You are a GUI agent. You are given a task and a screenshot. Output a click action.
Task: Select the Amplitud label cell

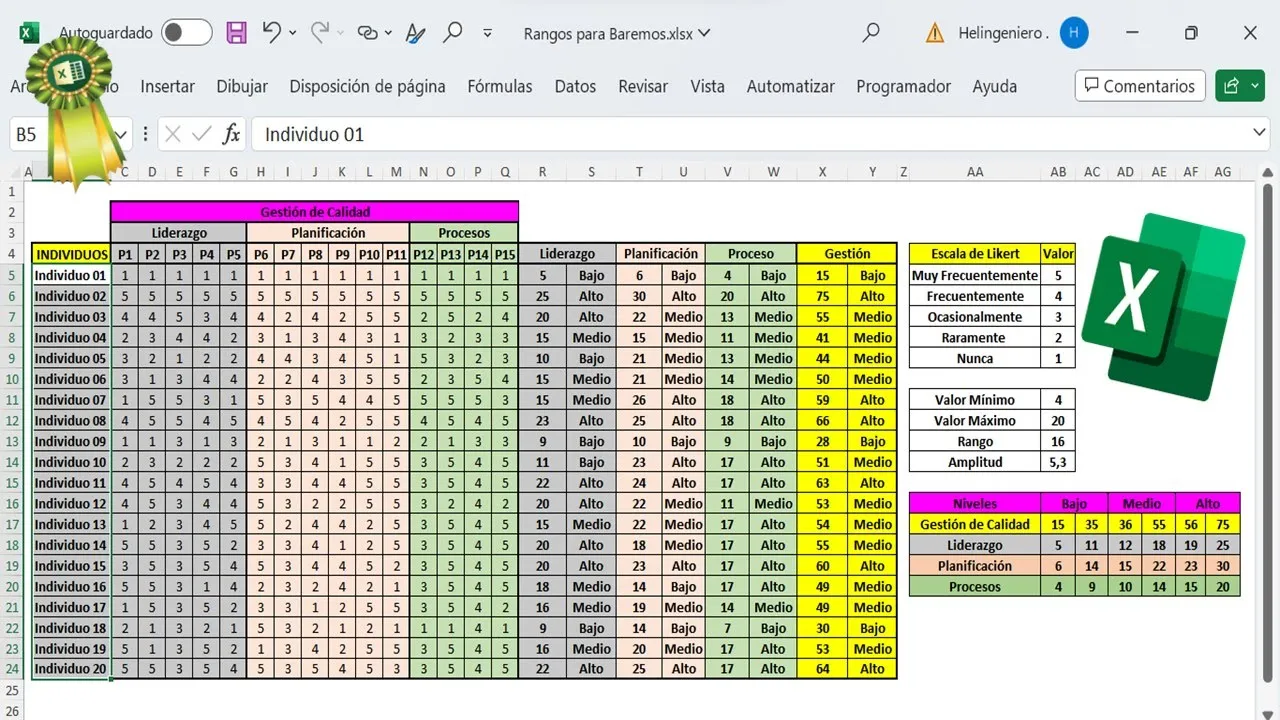click(x=975, y=462)
